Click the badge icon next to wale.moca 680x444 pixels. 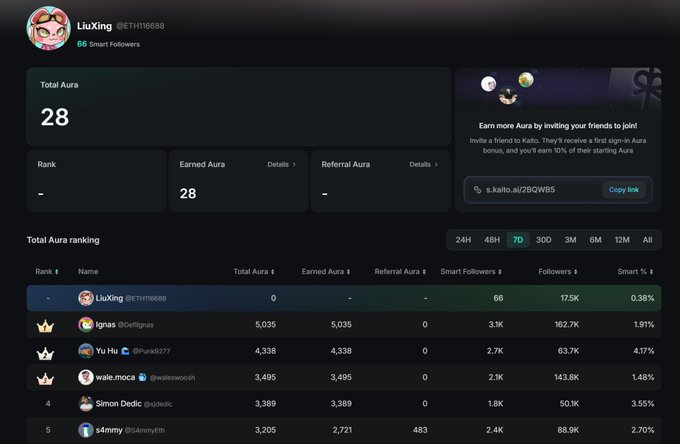tap(142, 377)
